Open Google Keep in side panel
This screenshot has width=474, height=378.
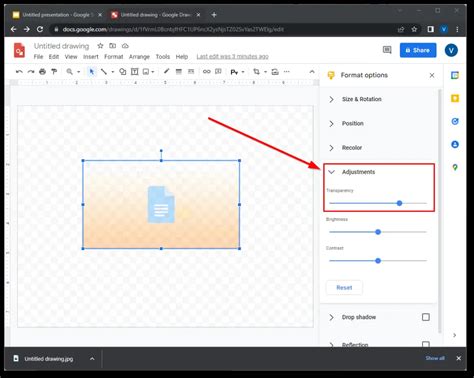pos(455,98)
